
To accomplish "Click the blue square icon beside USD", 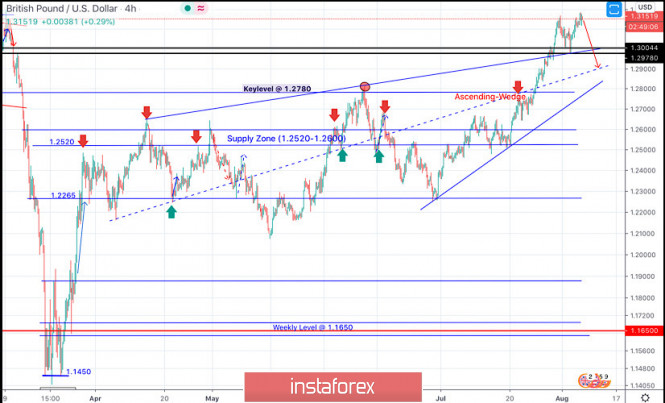I will [x=617, y=5].
